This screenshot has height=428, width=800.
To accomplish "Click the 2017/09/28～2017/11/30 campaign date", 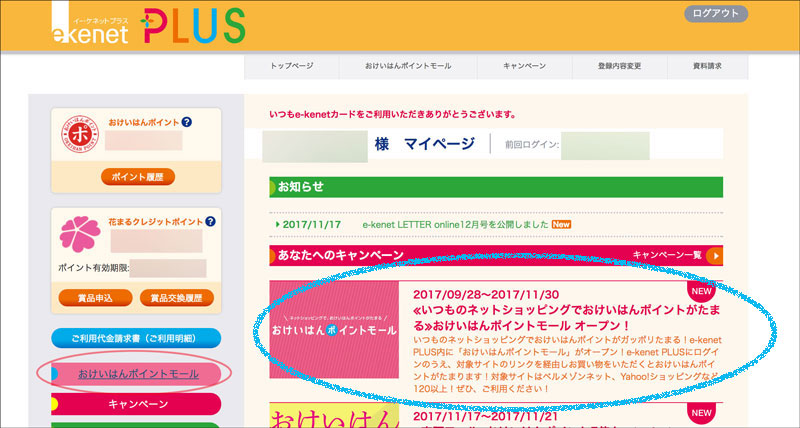I will [486, 294].
